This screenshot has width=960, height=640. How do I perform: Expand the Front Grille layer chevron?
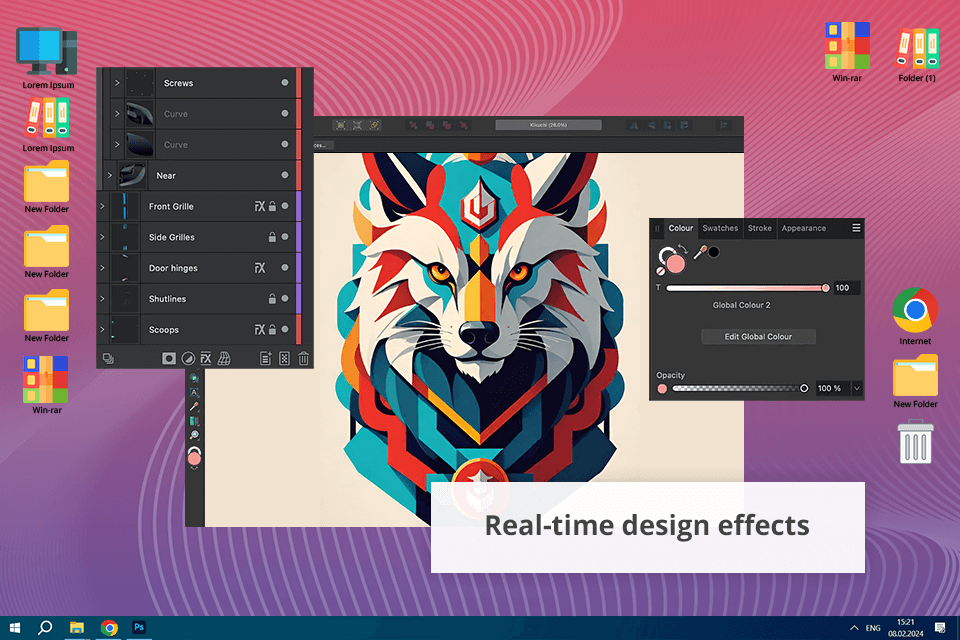click(x=102, y=206)
